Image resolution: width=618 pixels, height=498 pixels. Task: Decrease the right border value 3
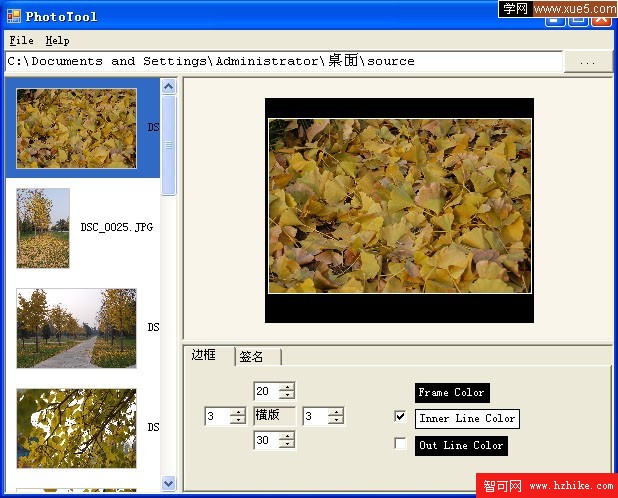[335, 420]
